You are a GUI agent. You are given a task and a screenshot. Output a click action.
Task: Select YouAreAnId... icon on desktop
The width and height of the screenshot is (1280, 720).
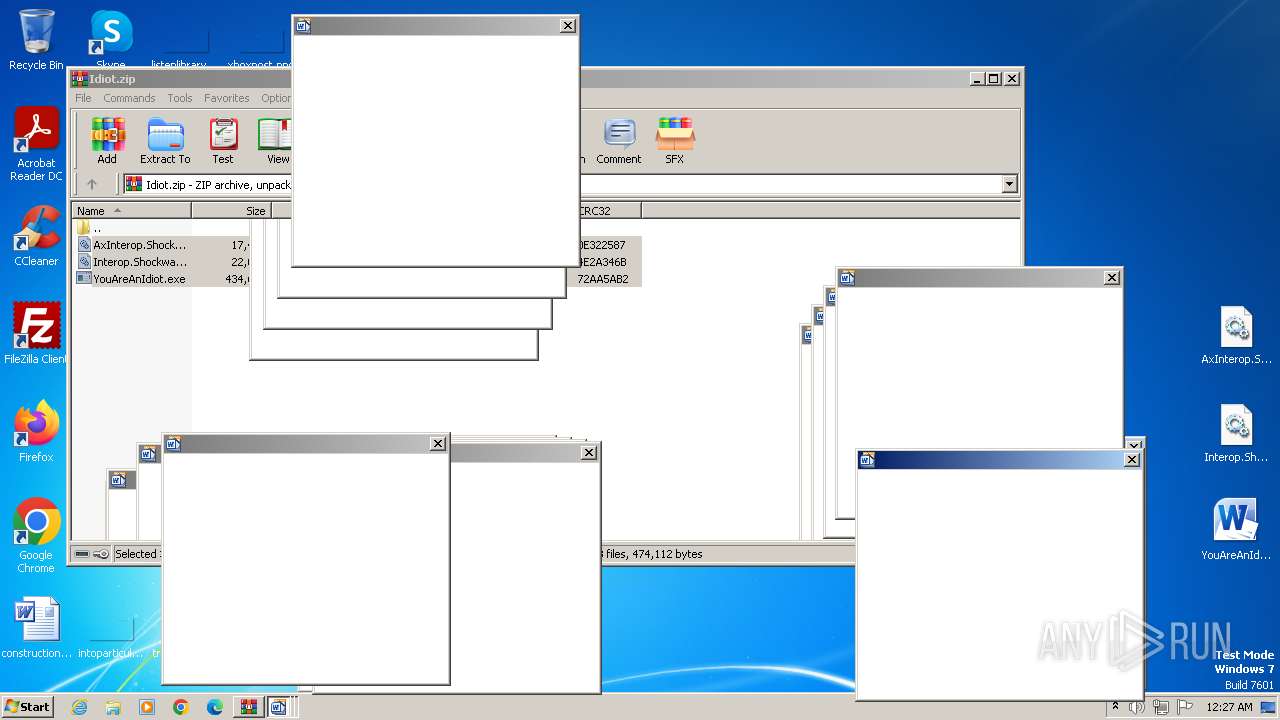pyautogui.click(x=1236, y=531)
